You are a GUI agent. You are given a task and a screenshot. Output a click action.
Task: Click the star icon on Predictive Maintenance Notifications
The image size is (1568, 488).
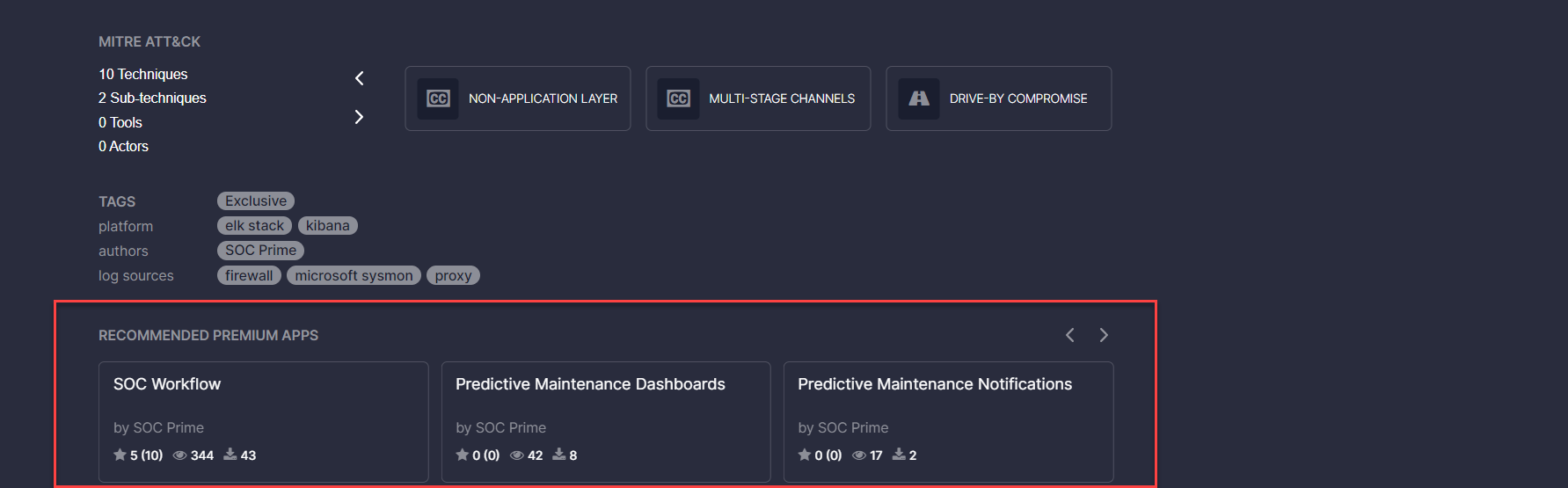click(x=804, y=455)
